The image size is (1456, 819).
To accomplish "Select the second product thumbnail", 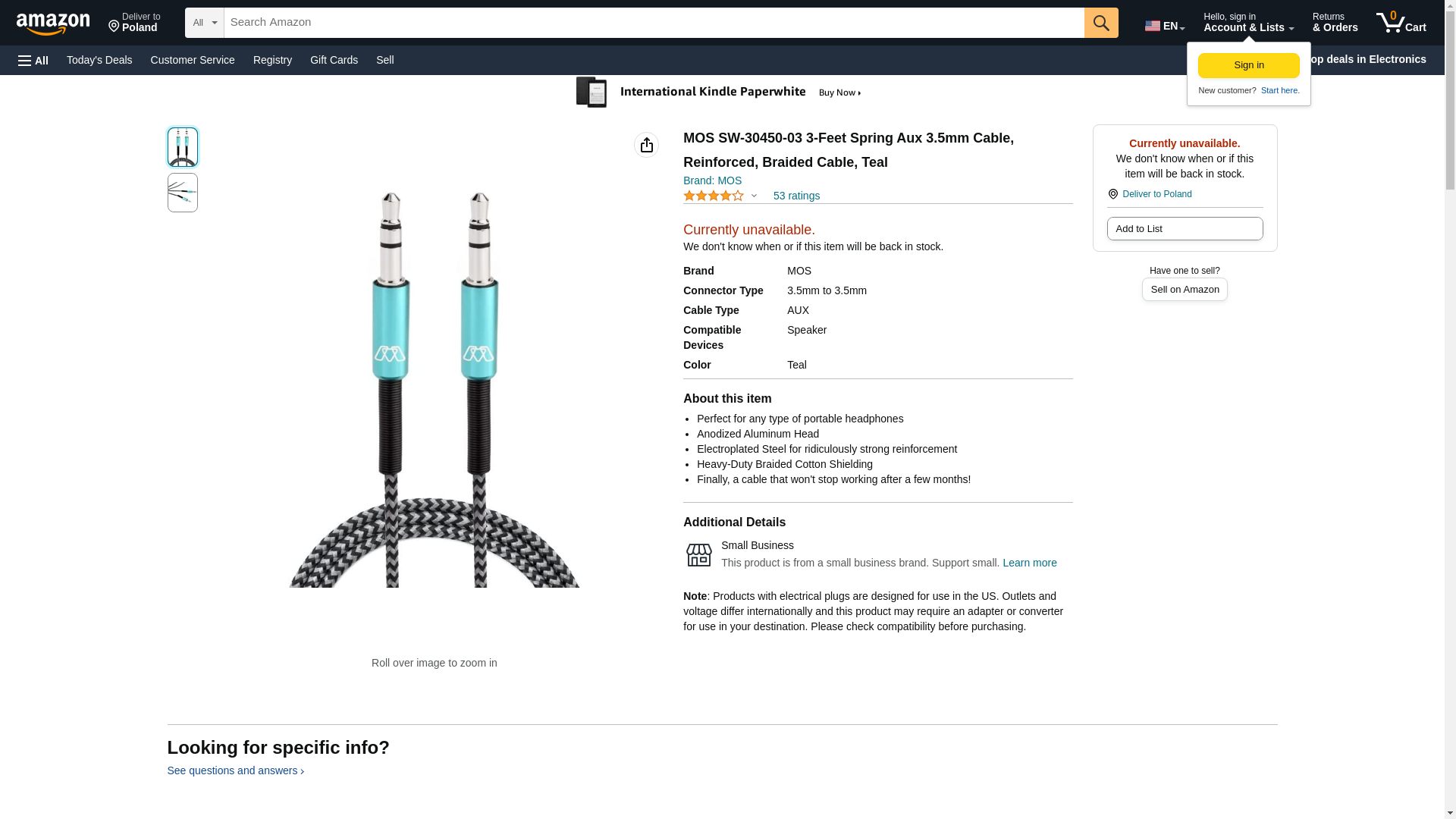I will [x=182, y=193].
